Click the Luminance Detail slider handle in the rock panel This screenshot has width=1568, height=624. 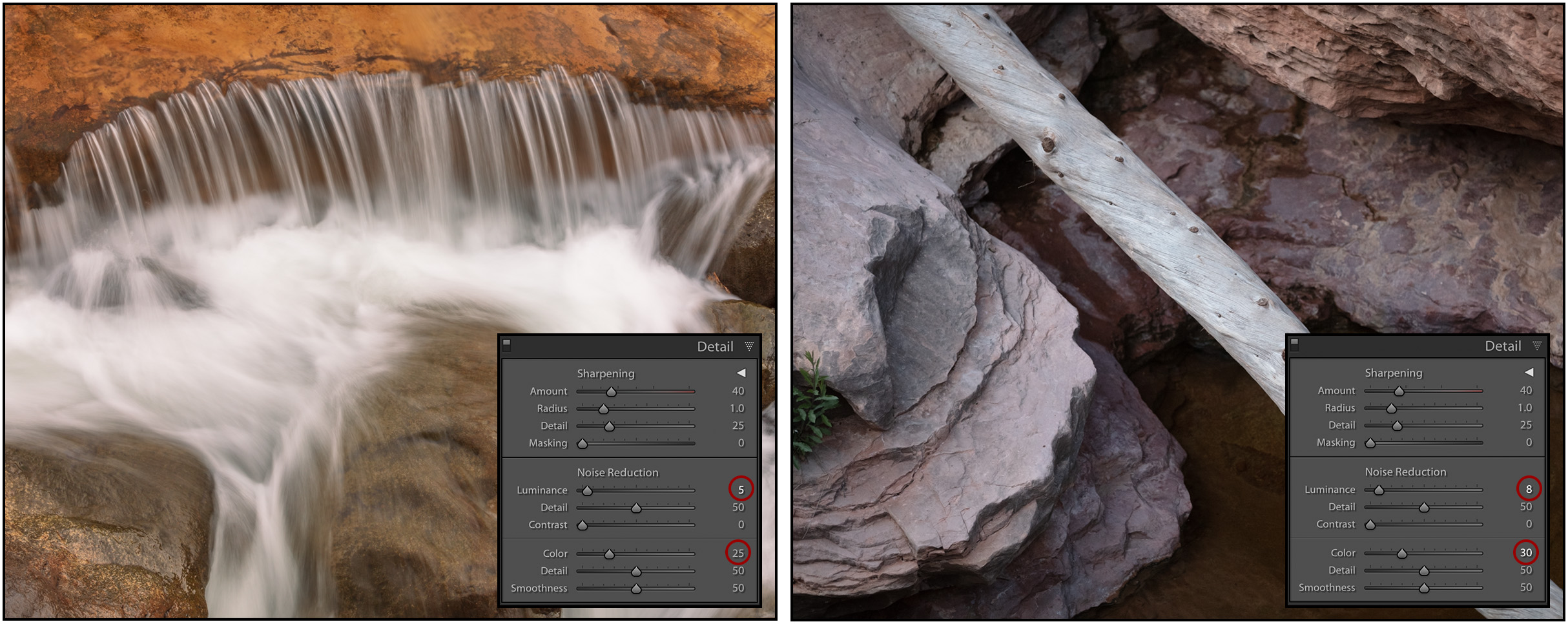pyautogui.click(x=1424, y=508)
